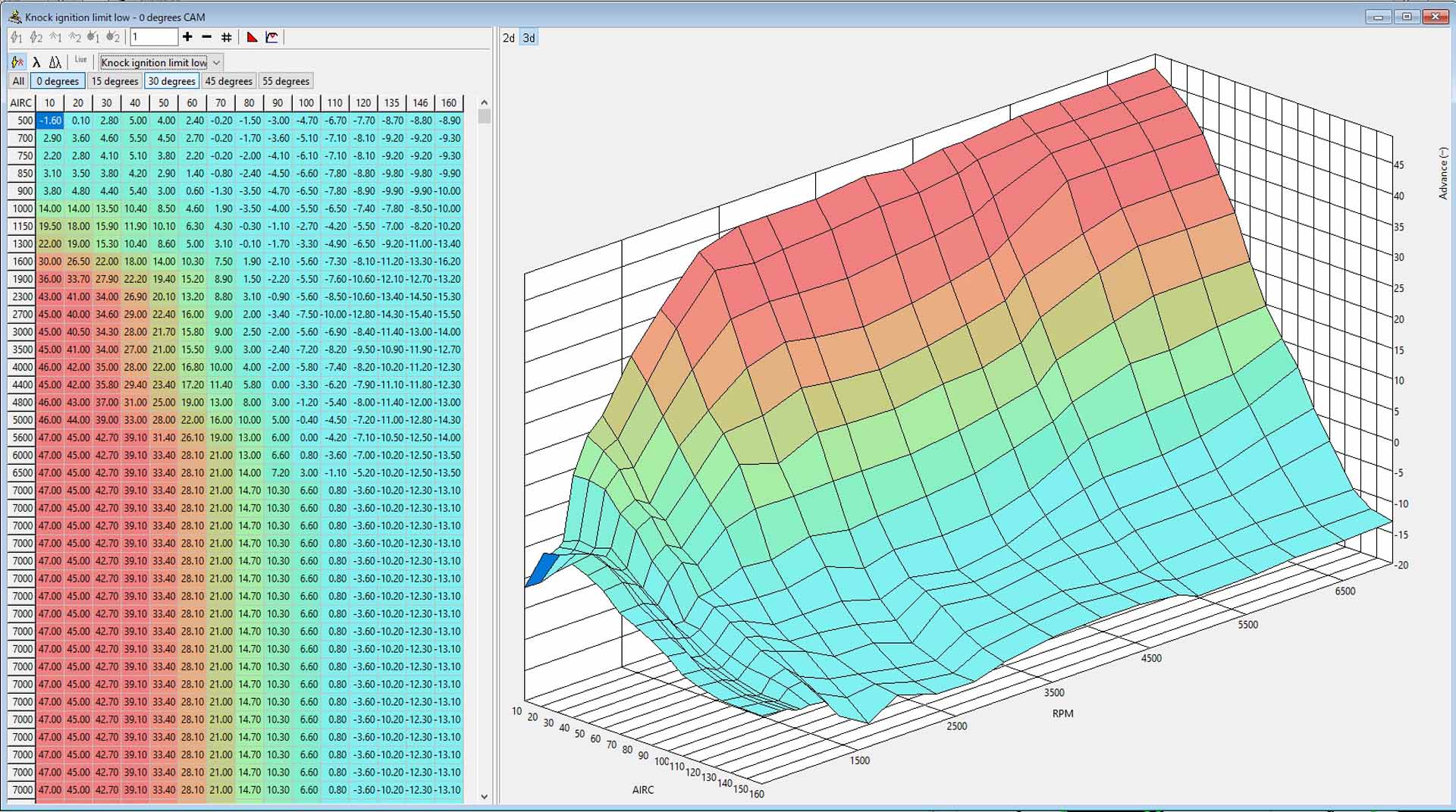
Task: Click the graph smoothing curve icon
Action: tap(272, 37)
